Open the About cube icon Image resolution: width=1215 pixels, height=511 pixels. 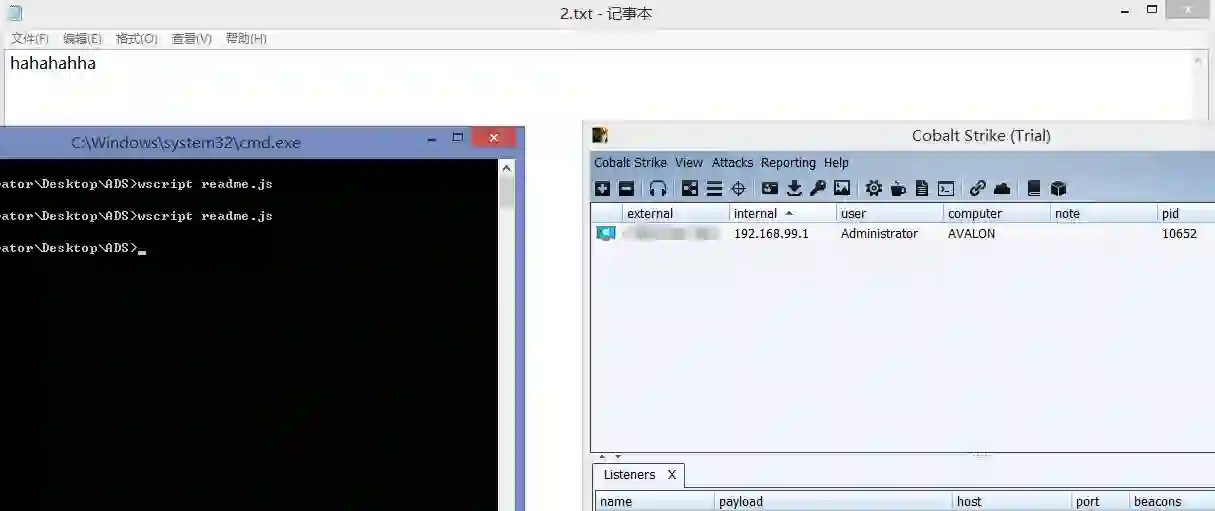1058,188
